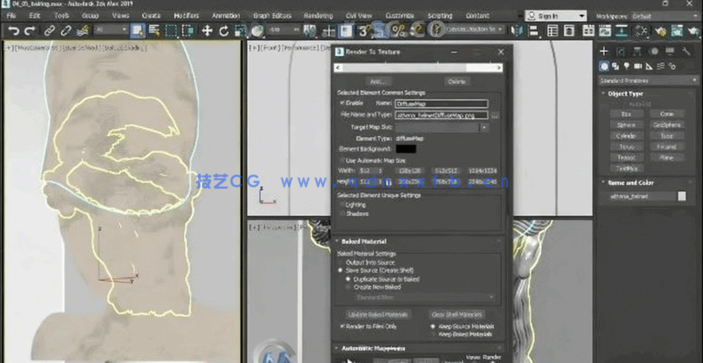This screenshot has width=703, height=363.
Task: Switch to the Hierarchy command panel
Action: pyautogui.click(x=637, y=51)
